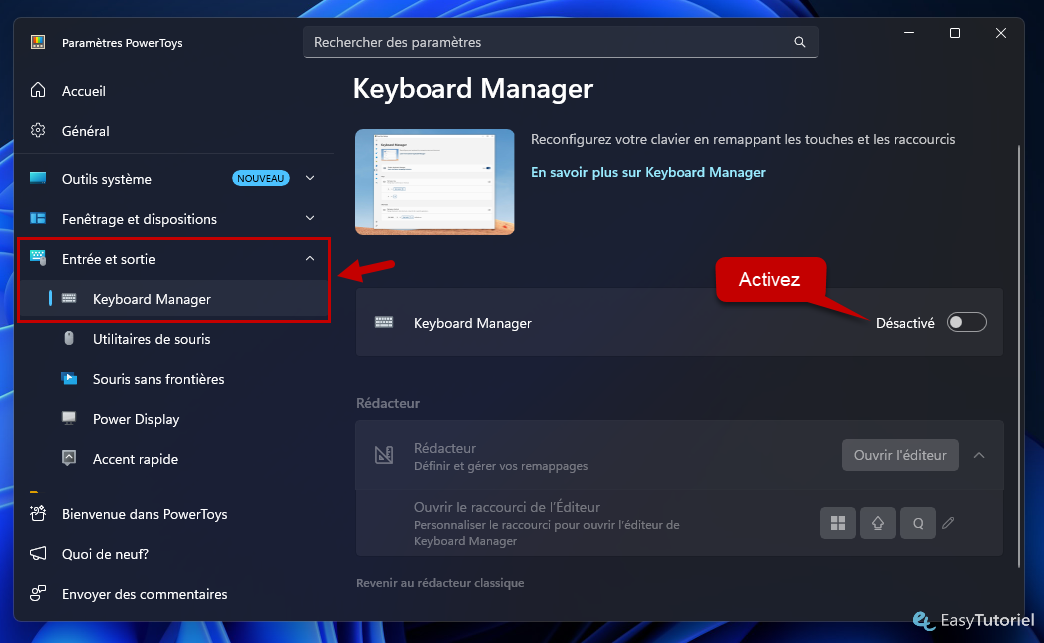Click the Bienvenue dans PowerToys icon

pos(38,513)
